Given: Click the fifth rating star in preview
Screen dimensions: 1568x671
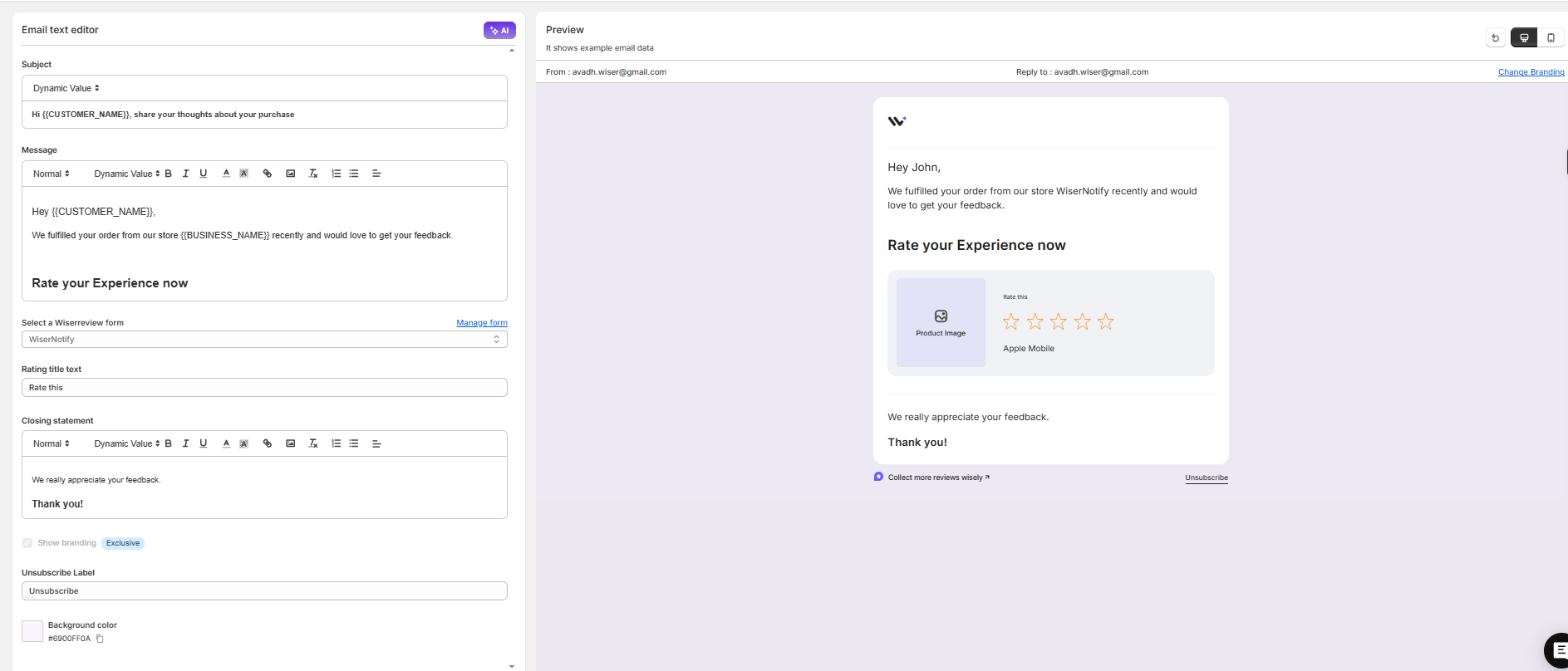Looking at the screenshot, I should point(1106,321).
